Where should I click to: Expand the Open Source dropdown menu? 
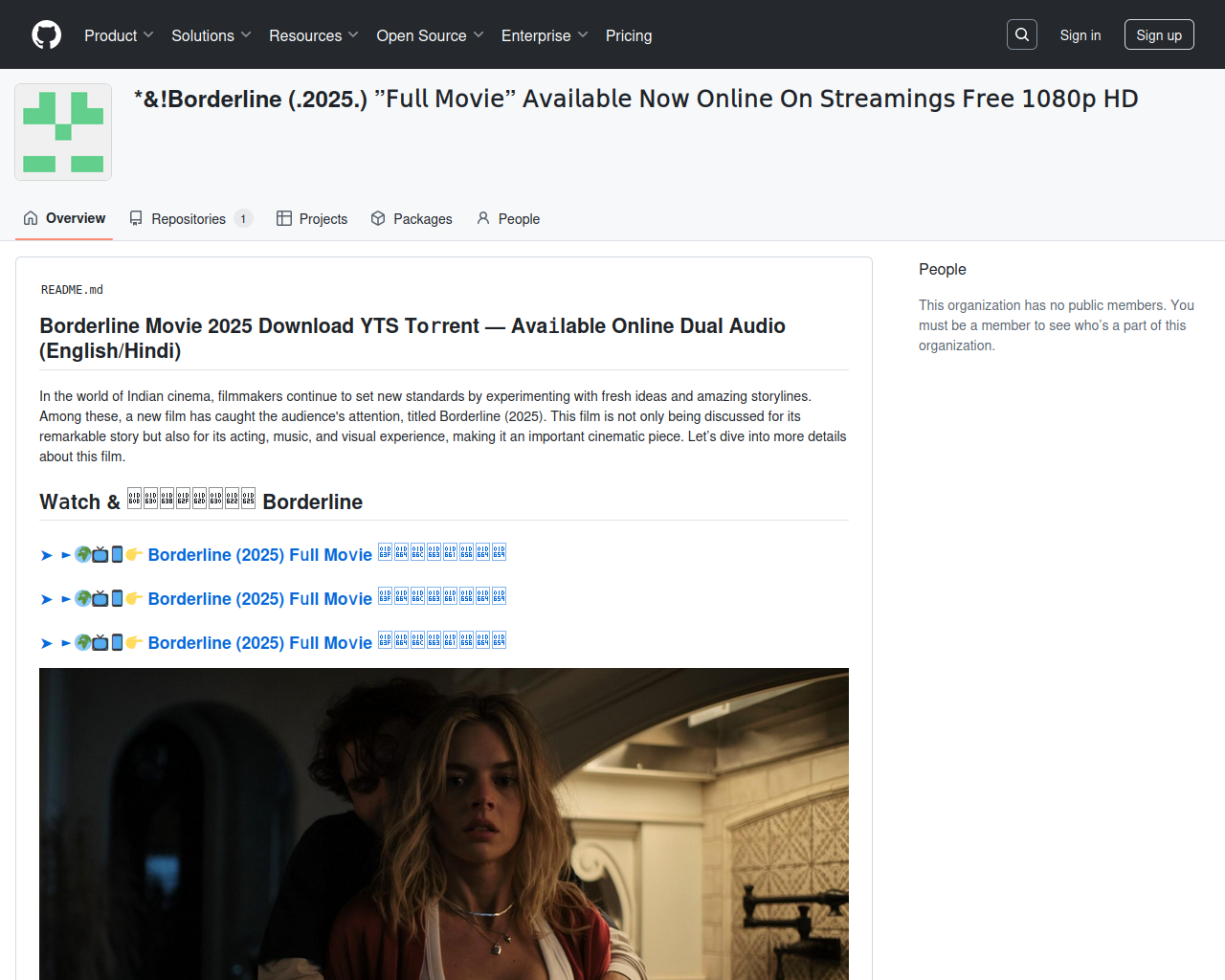[x=431, y=35]
